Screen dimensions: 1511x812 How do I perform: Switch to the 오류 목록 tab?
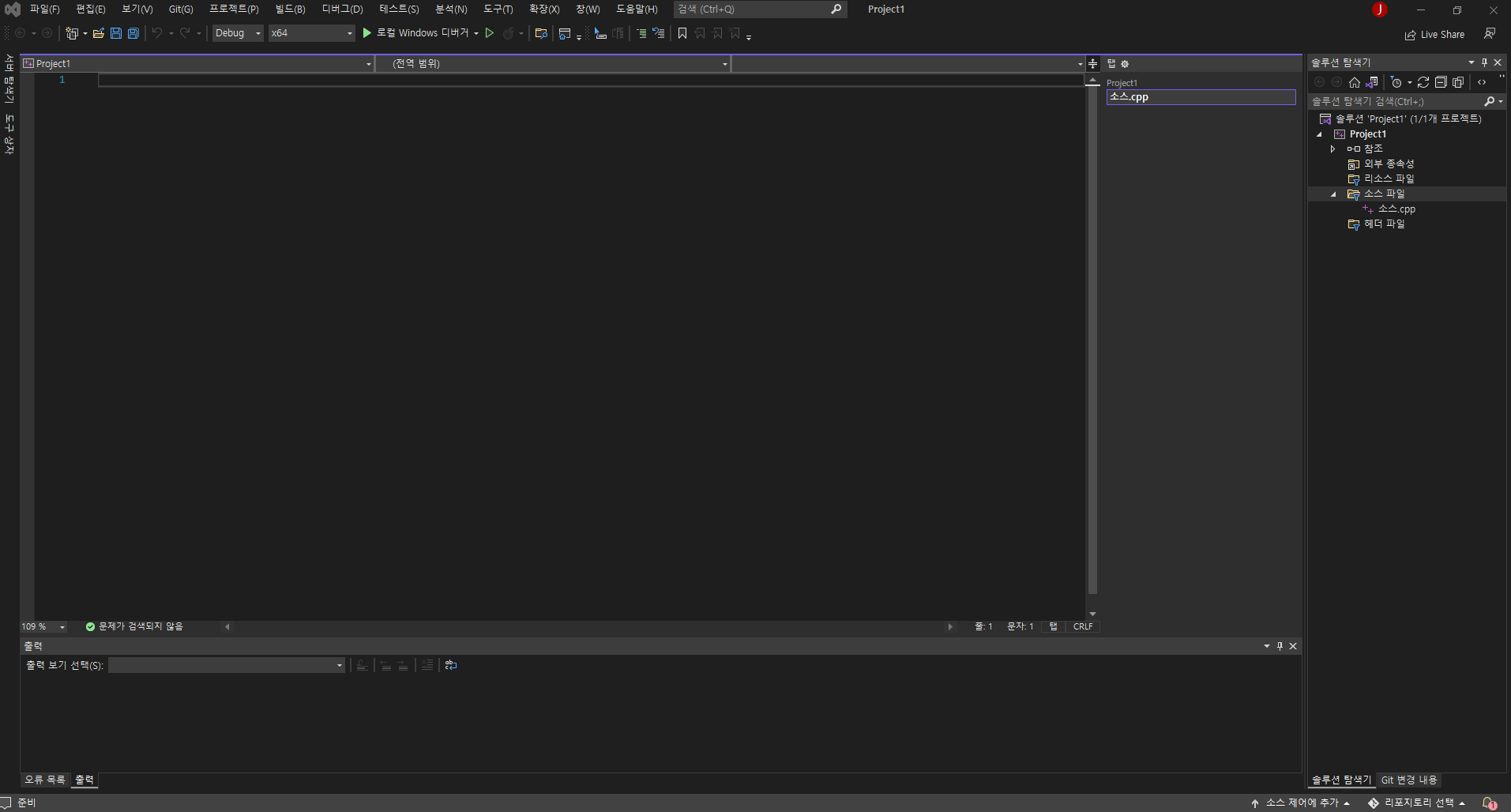coord(45,780)
